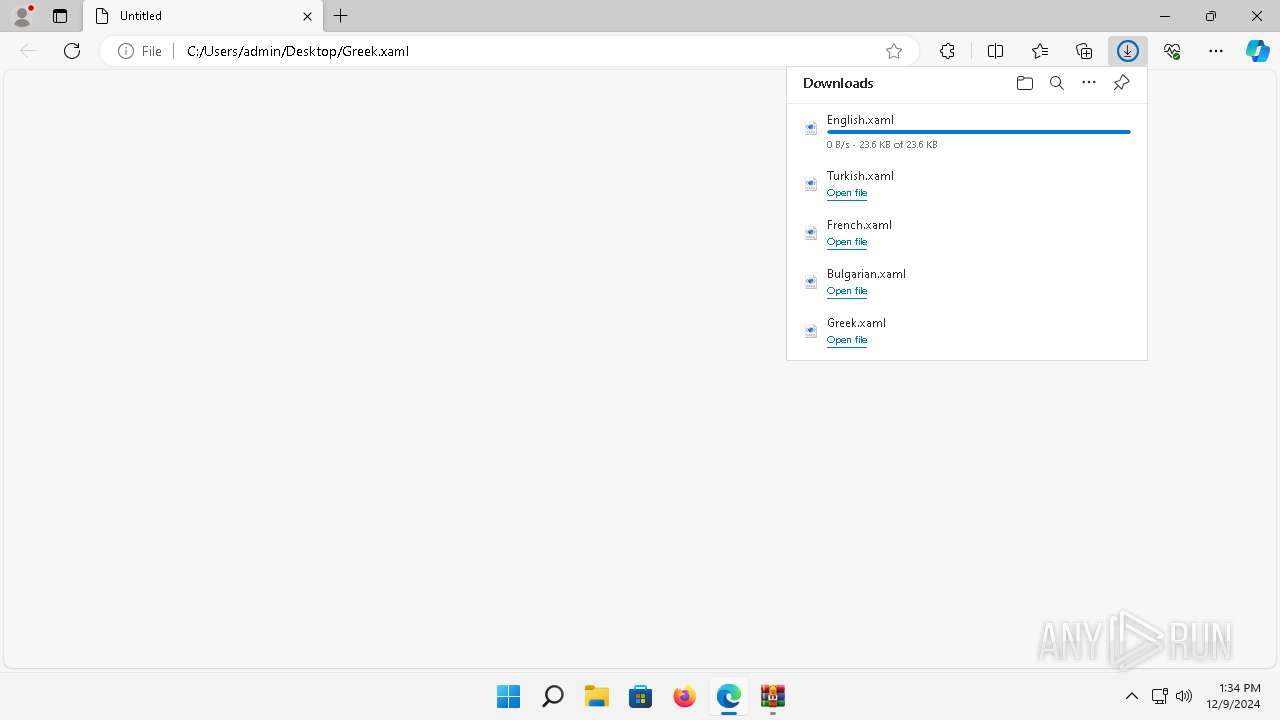Open the Extensions puzzle icon

pos(947,51)
